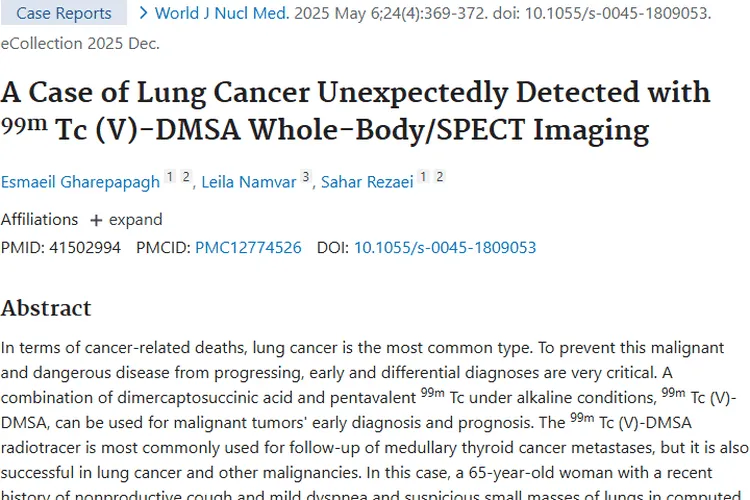Screen dimensions: 750x500
Task: Click the PMID number 41502994
Action: (x=84, y=247)
